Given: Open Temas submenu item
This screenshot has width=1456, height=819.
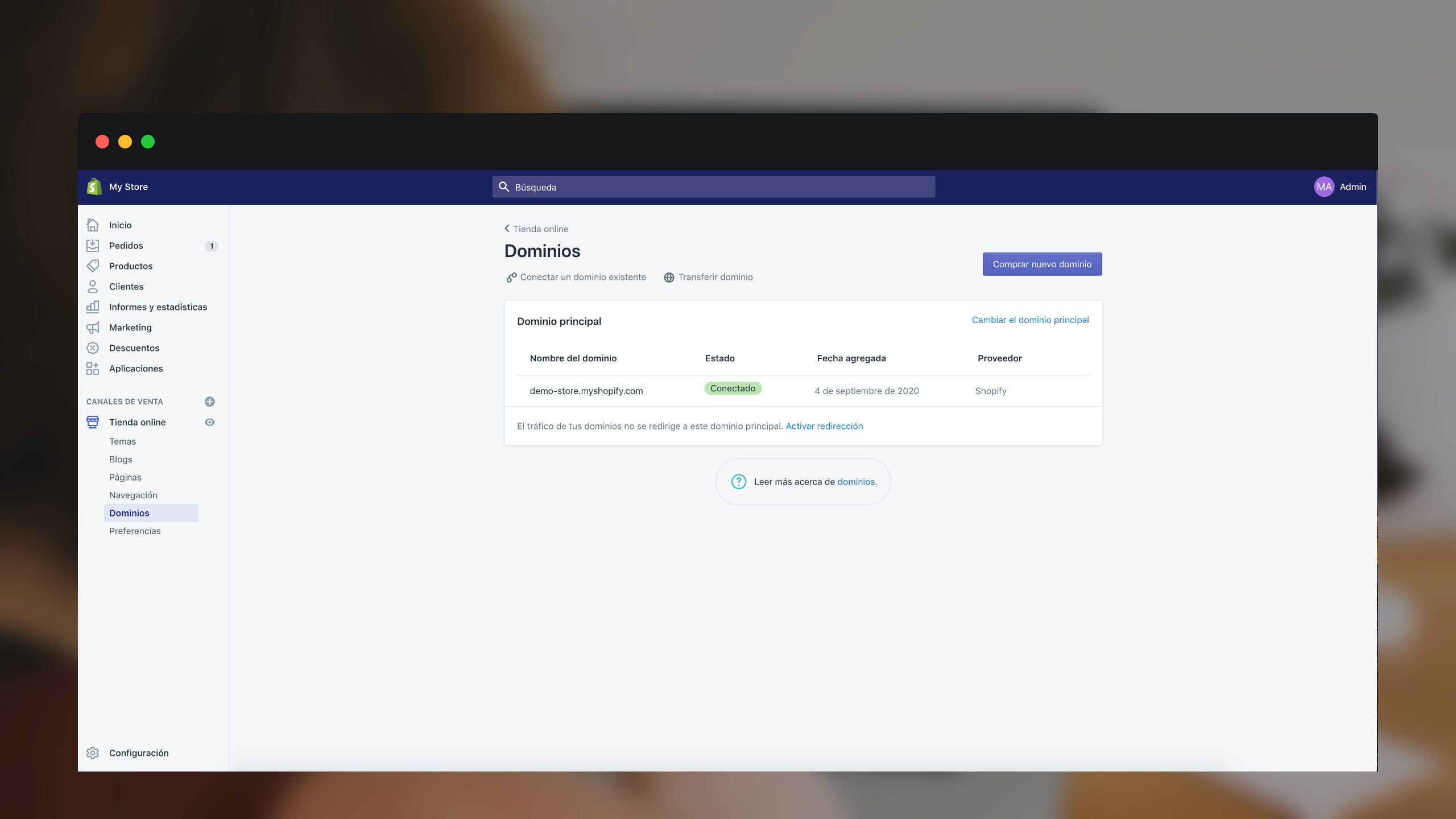Looking at the screenshot, I should [x=122, y=441].
